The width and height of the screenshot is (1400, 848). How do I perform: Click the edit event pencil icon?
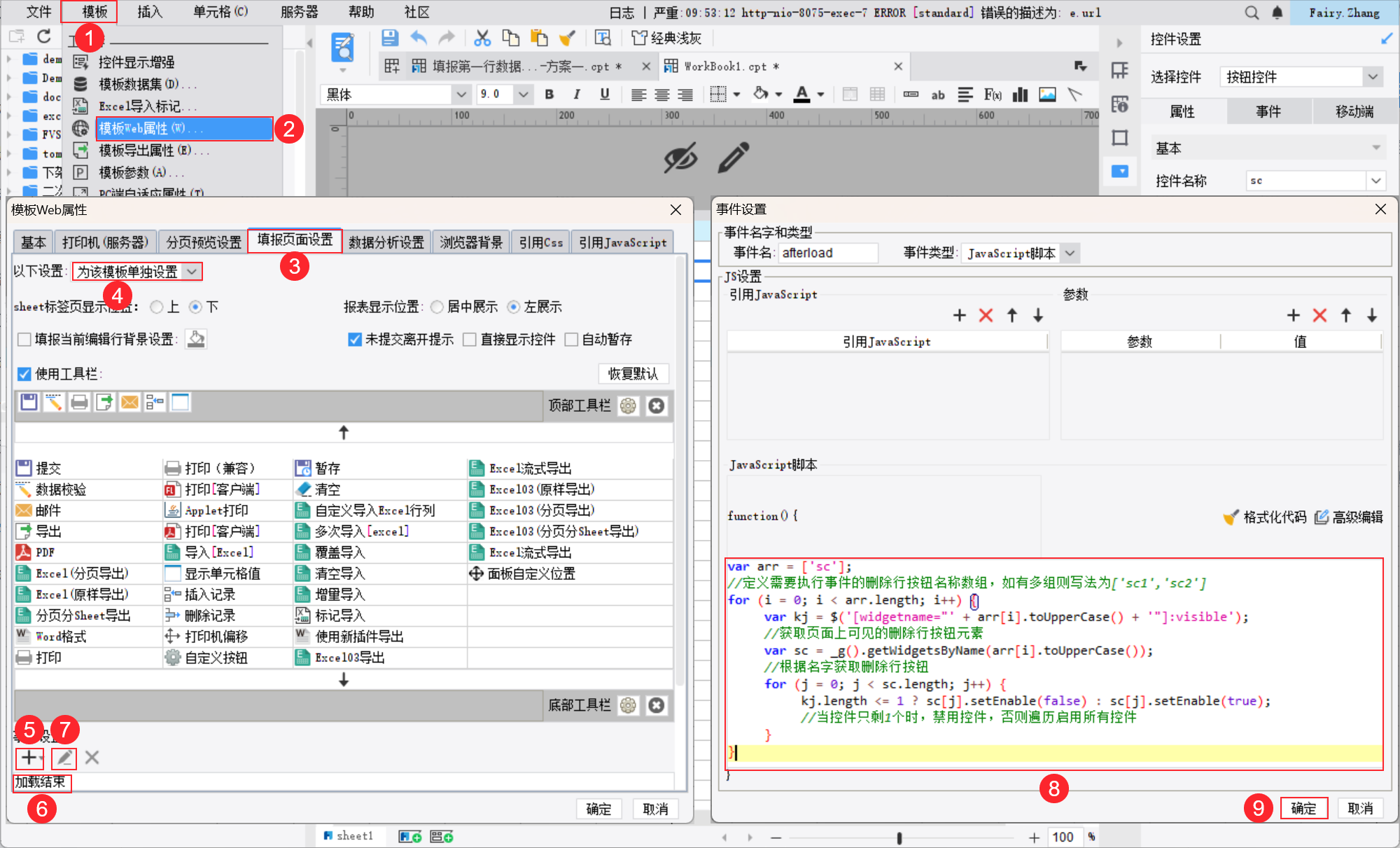[64, 757]
